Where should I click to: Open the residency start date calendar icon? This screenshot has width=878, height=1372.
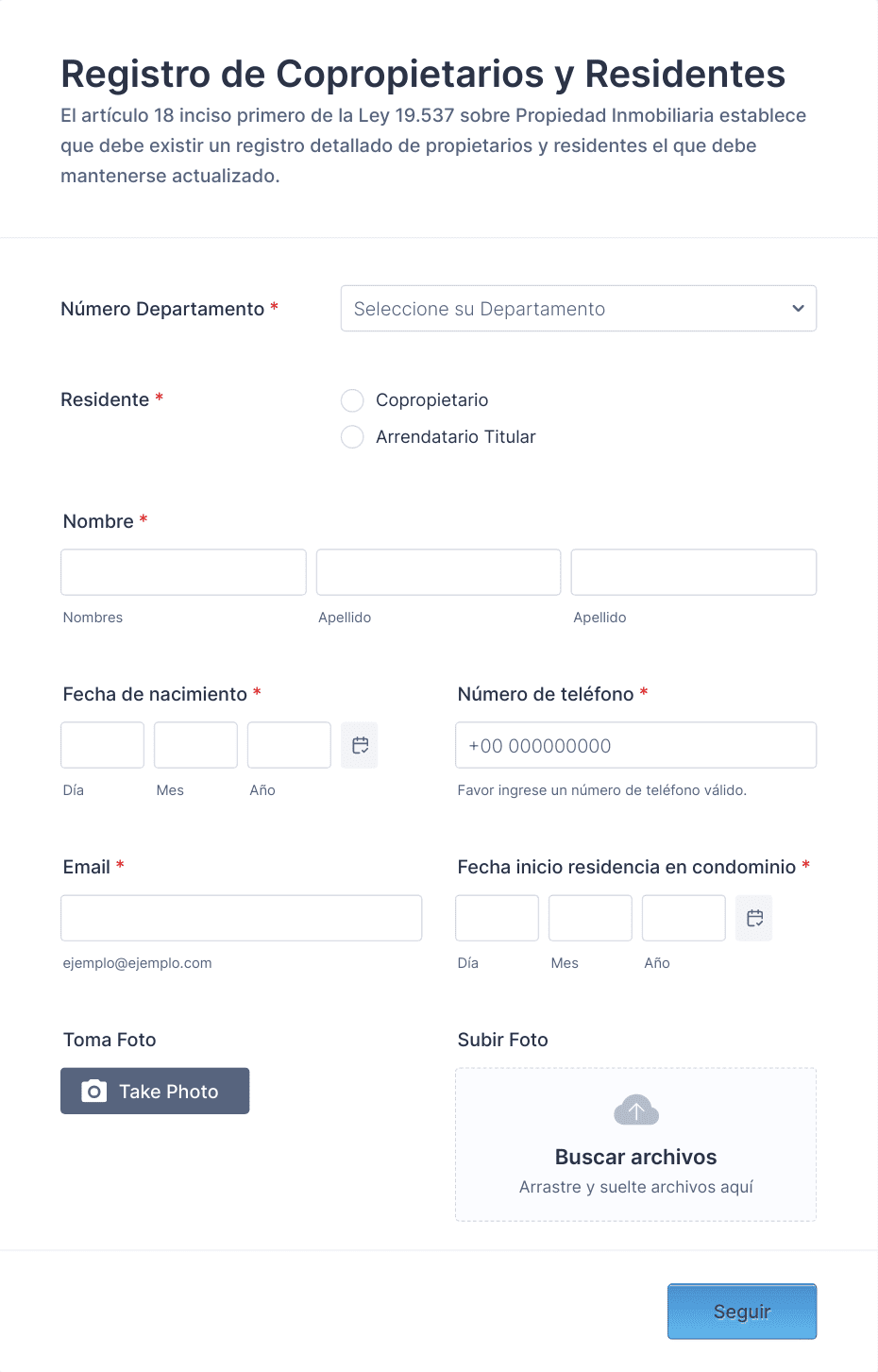(754, 918)
